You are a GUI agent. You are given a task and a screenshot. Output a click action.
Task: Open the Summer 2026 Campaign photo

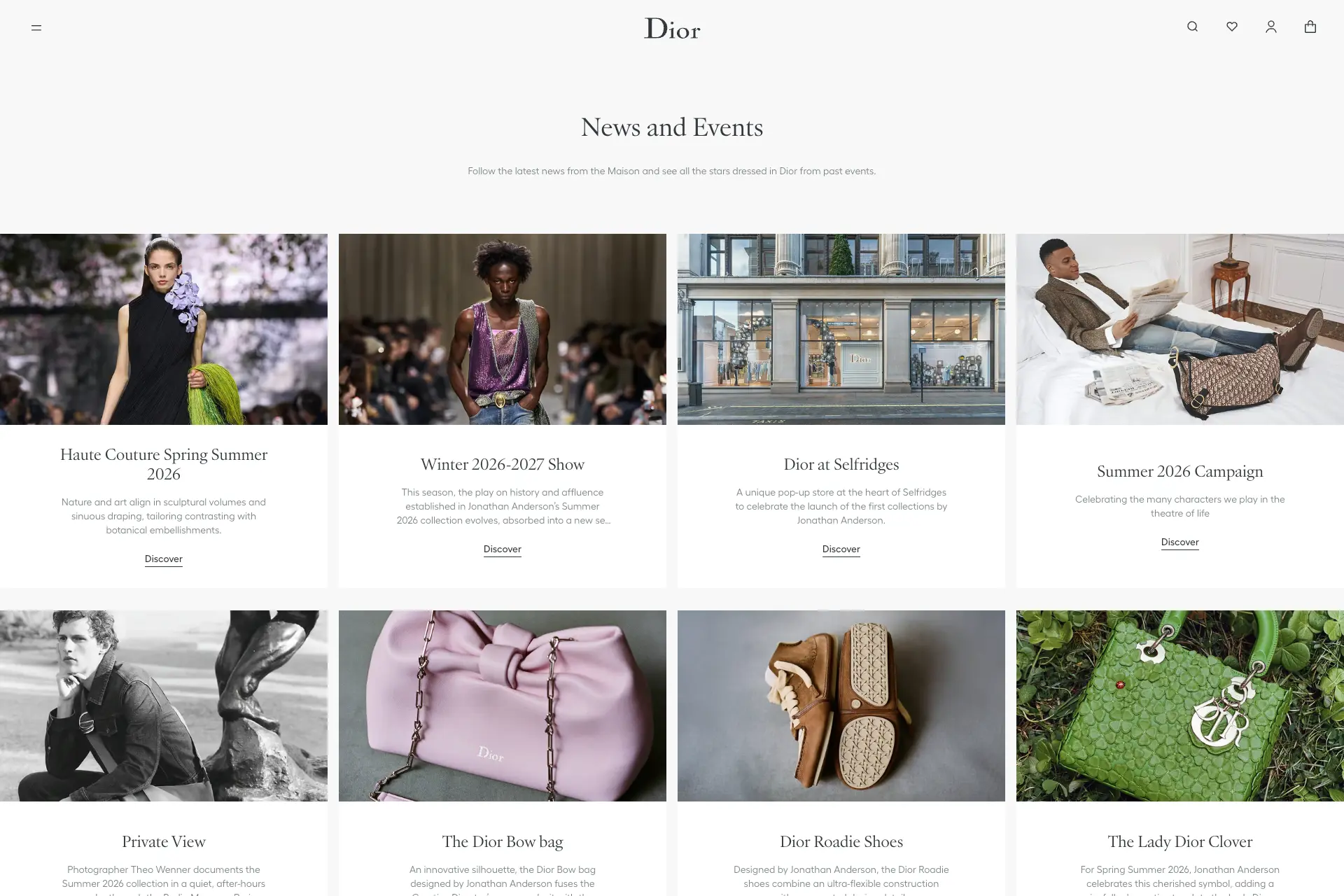(1180, 329)
